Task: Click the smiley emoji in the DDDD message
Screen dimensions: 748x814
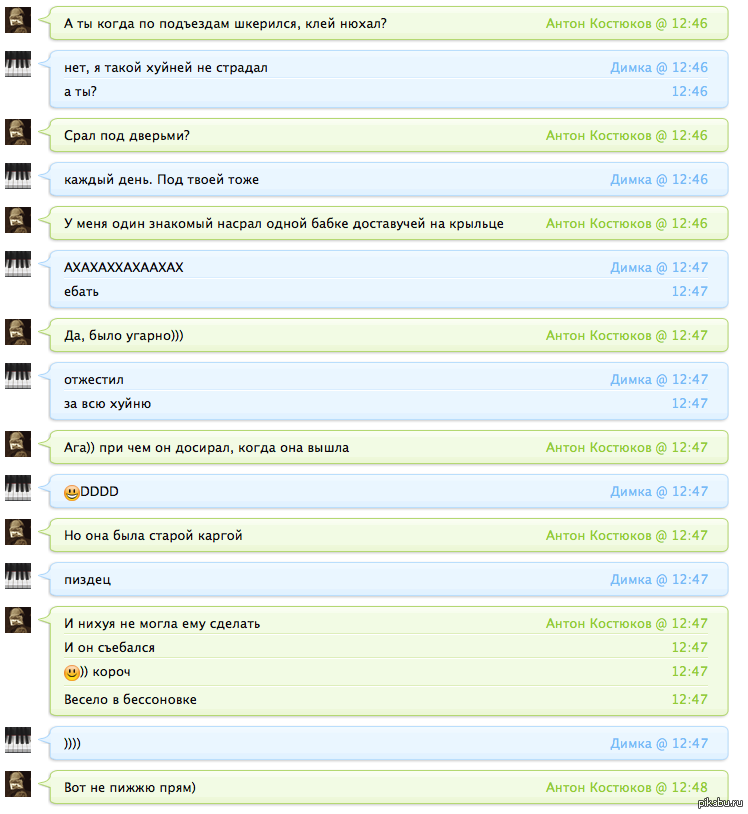Action: pos(72,492)
